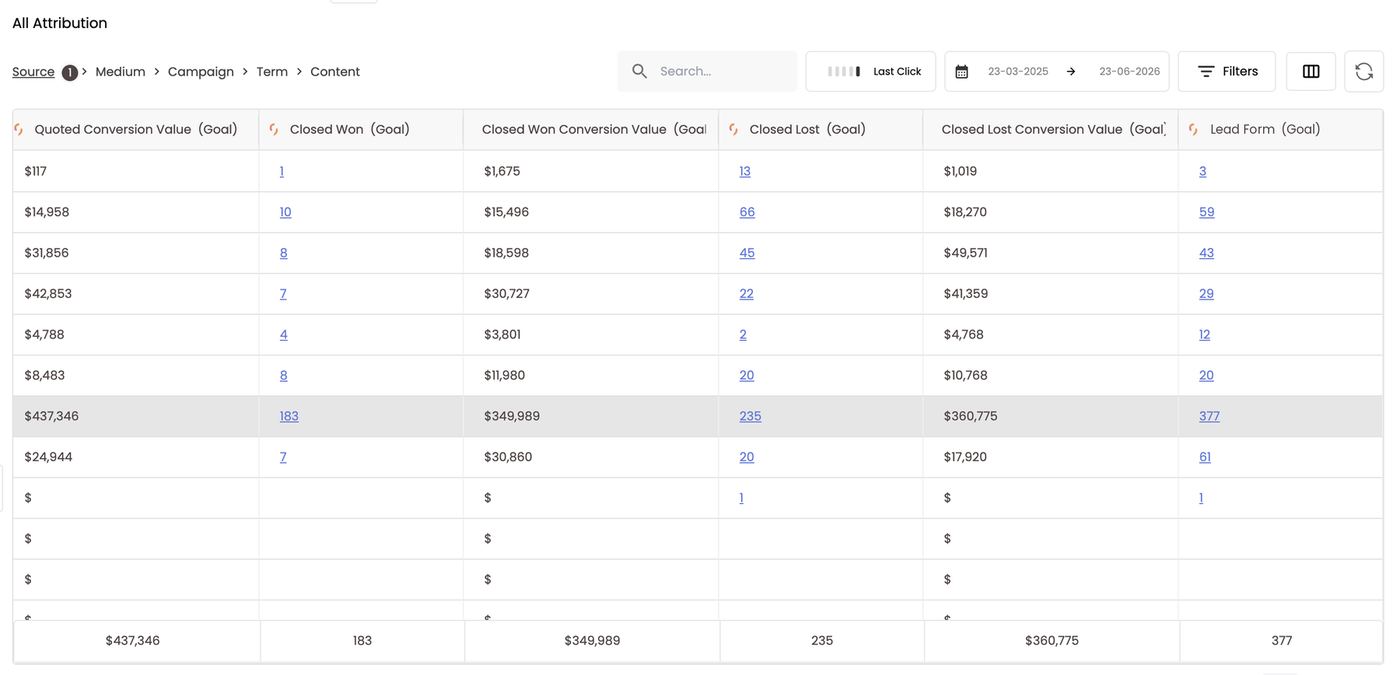Select the Source breadcrumb level
Image resolution: width=1400 pixels, height=675 pixels.
[33, 72]
